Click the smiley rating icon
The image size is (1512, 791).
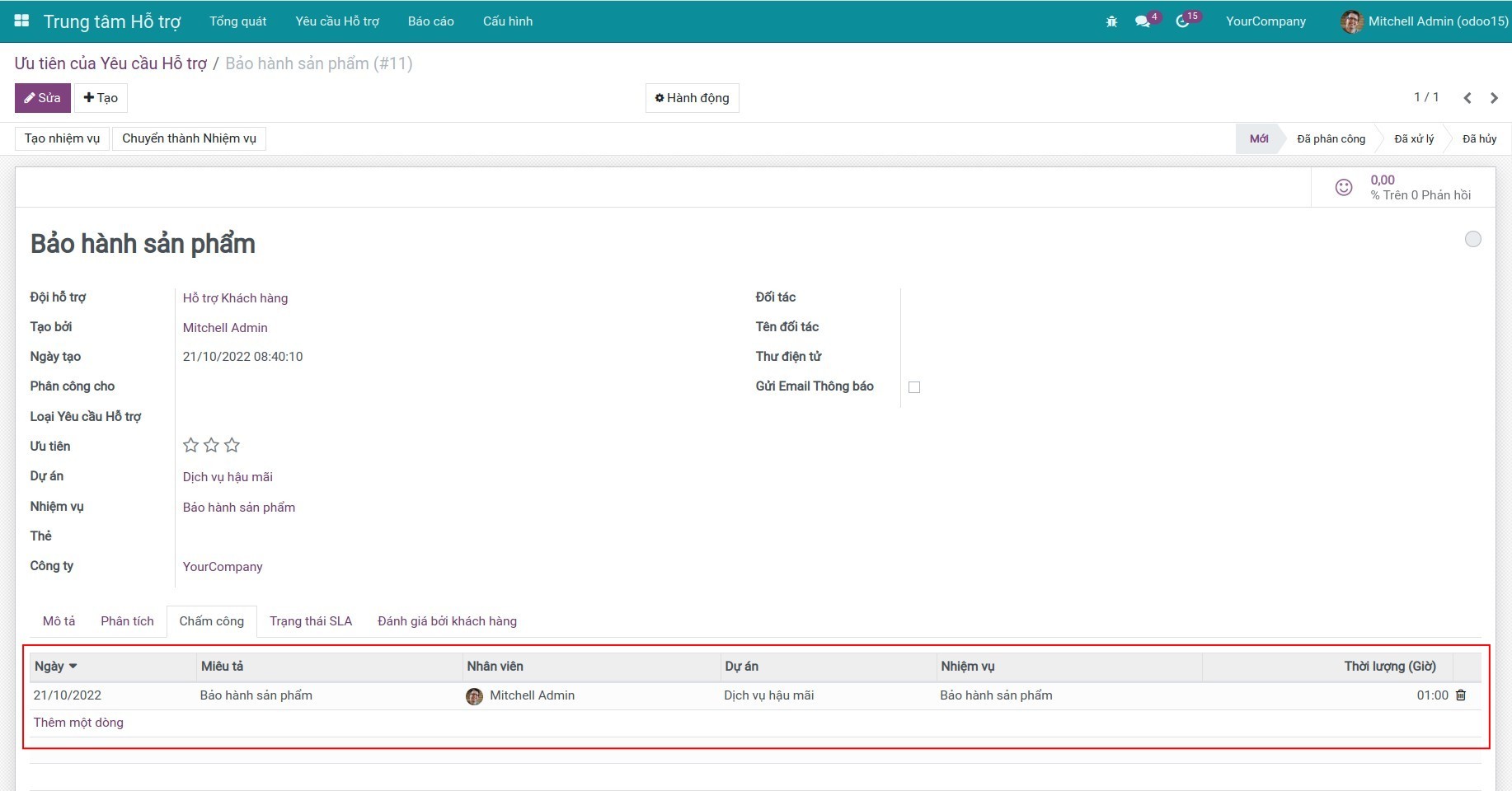pos(1344,188)
